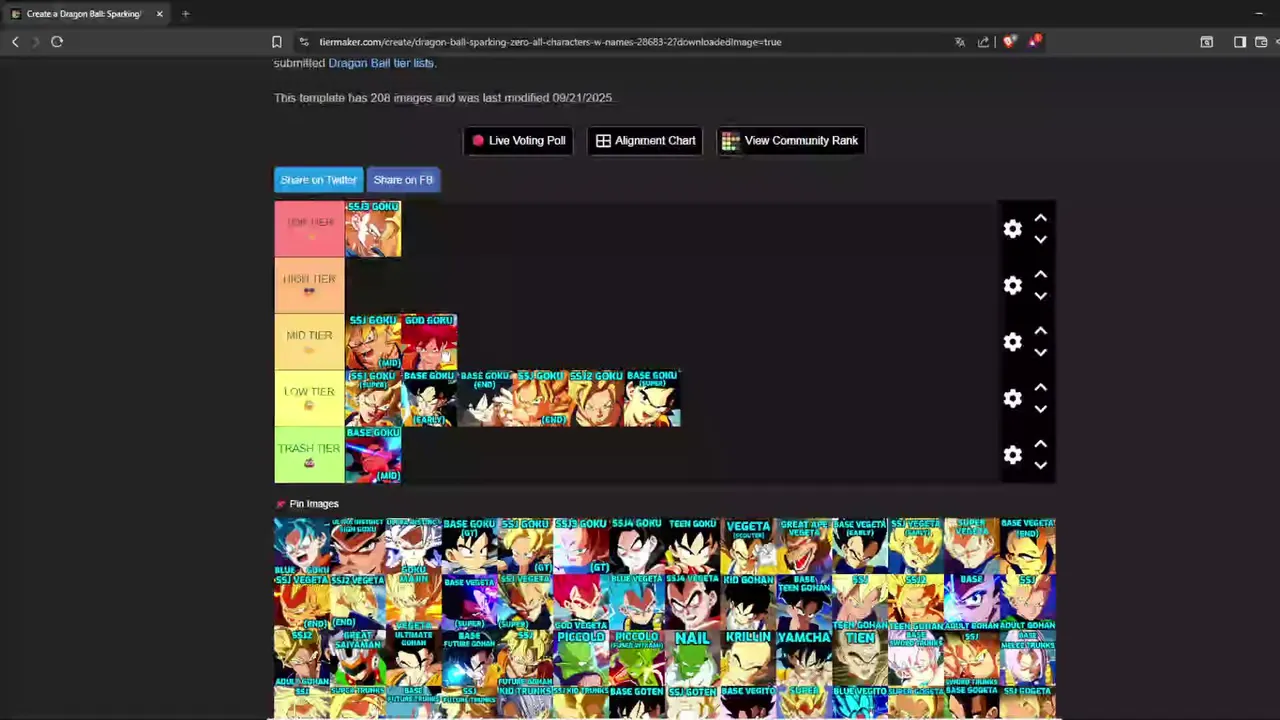Open settings gear for the Mid Tier row
The height and width of the screenshot is (720, 1280).
pyautogui.click(x=1013, y=342)
